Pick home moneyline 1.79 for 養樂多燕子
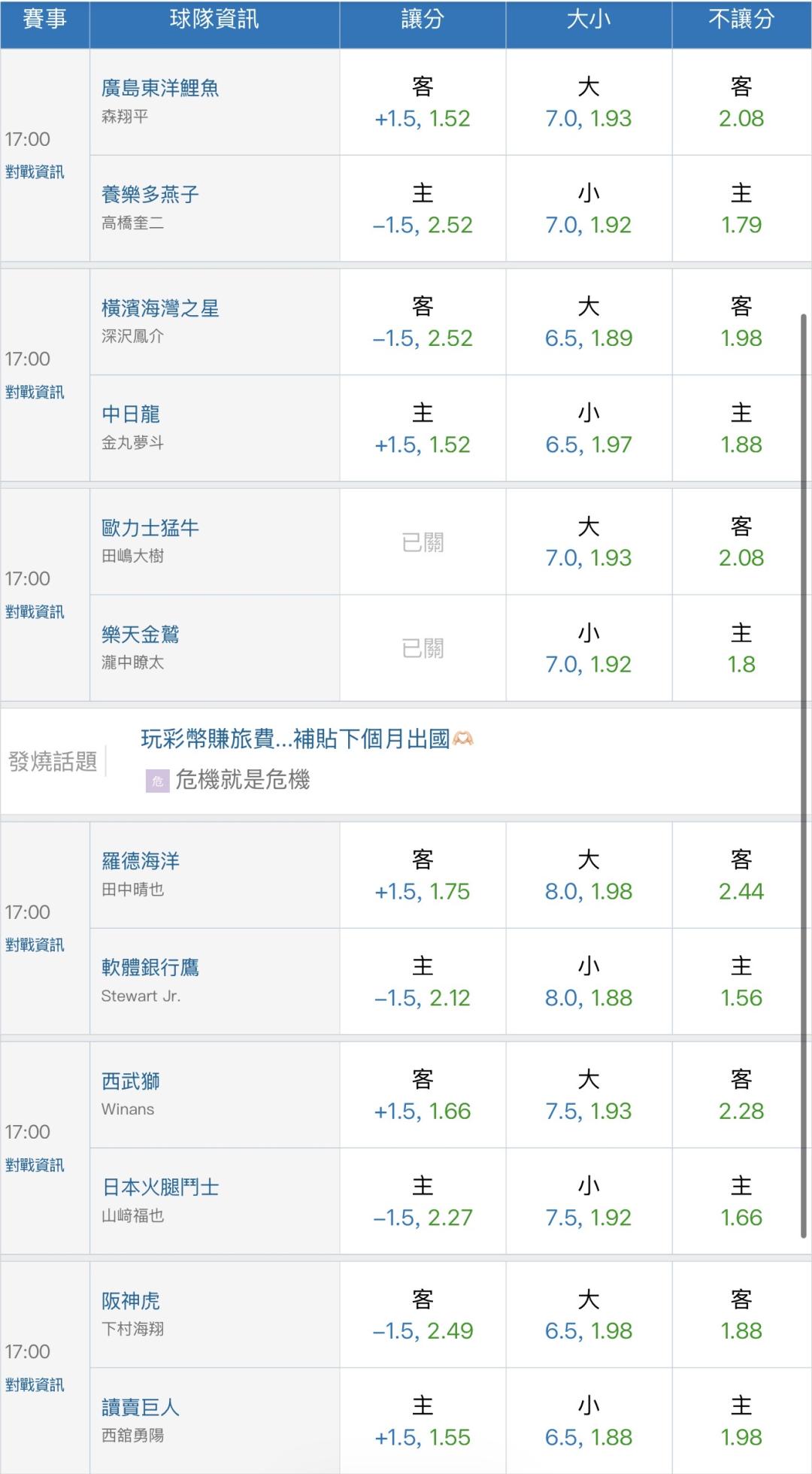812x1474 pixels. 741,209
